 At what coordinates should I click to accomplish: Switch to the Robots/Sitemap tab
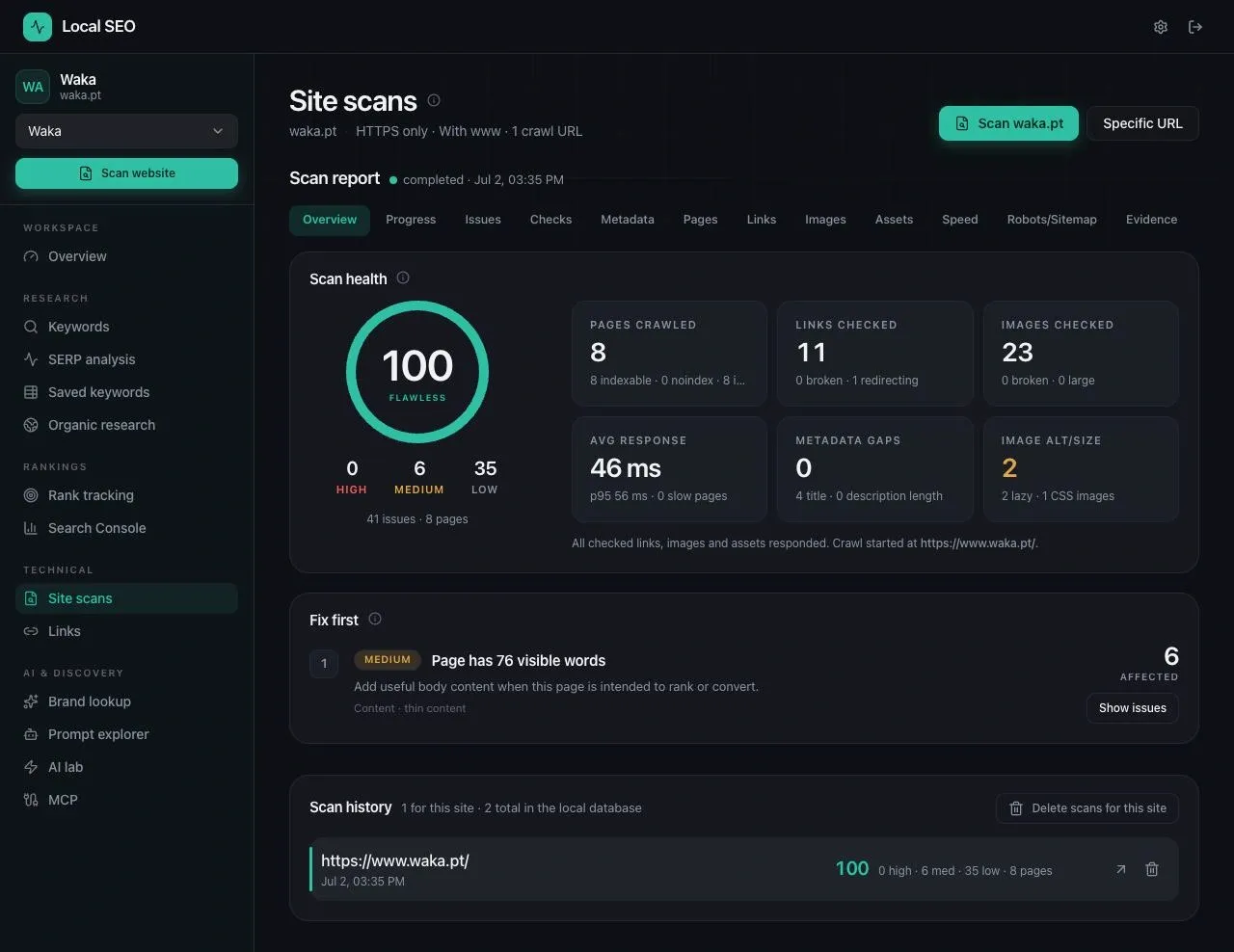(1052, 220)
